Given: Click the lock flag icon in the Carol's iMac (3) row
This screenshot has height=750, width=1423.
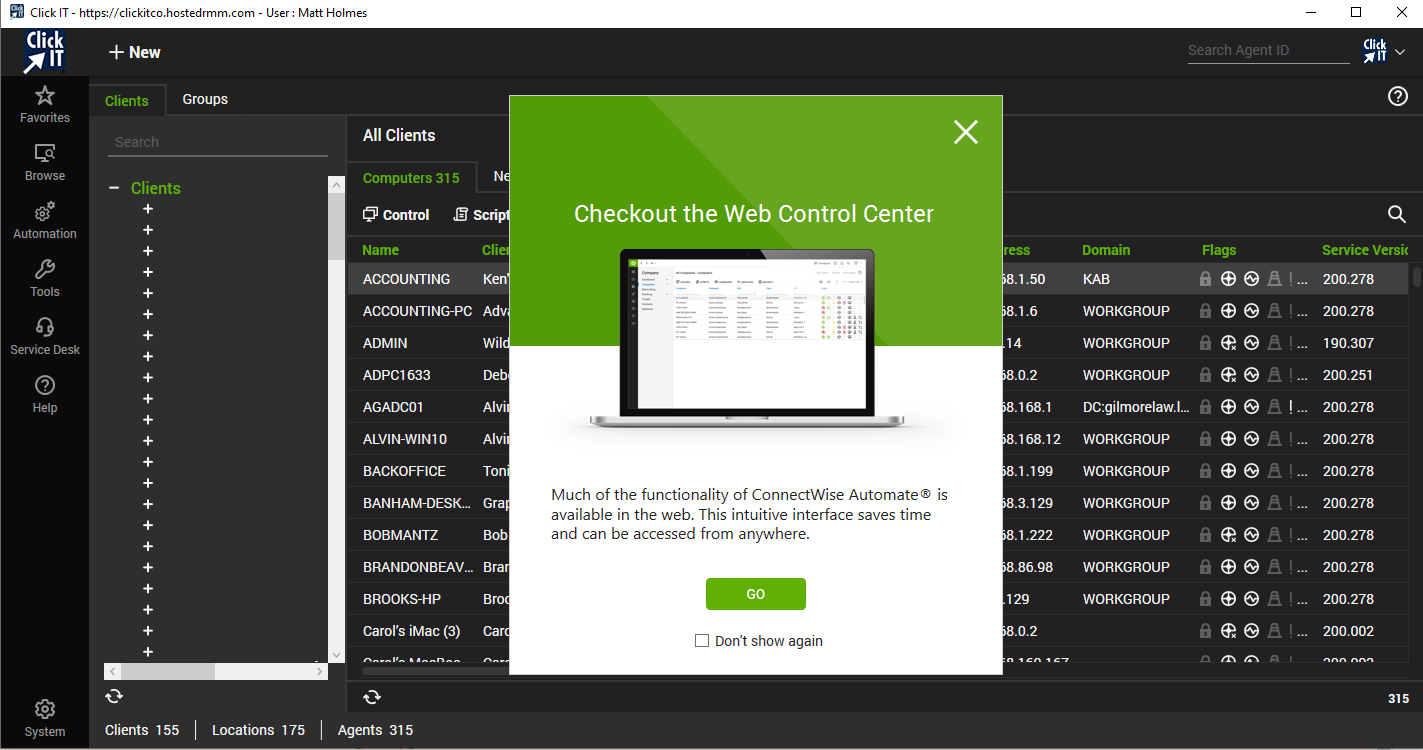Looking at the screenshot, I should pyautogui.click(x=1206, y=631).
